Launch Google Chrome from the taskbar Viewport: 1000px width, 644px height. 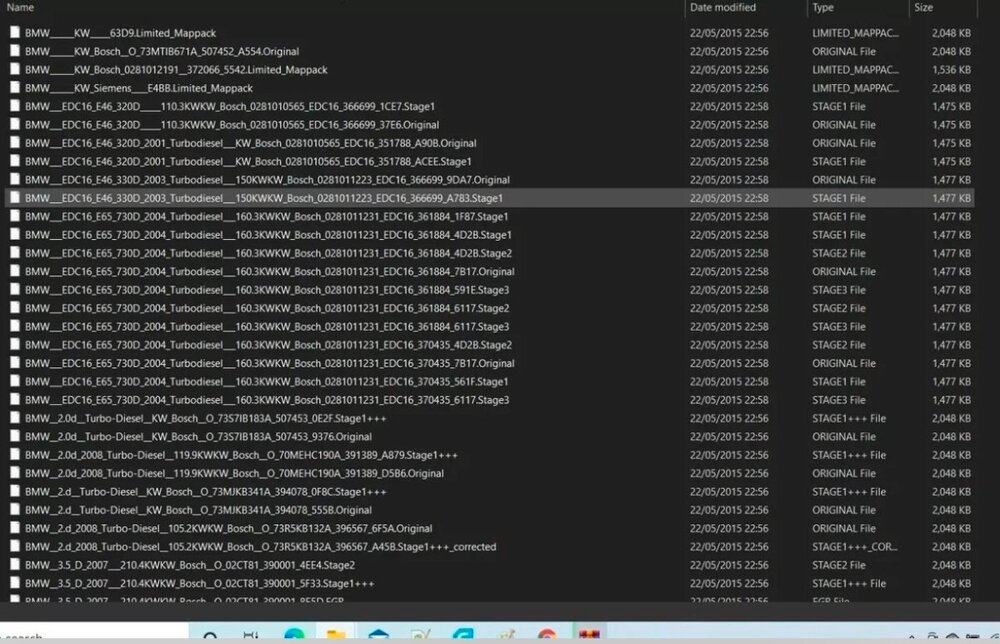pos(546,634)
